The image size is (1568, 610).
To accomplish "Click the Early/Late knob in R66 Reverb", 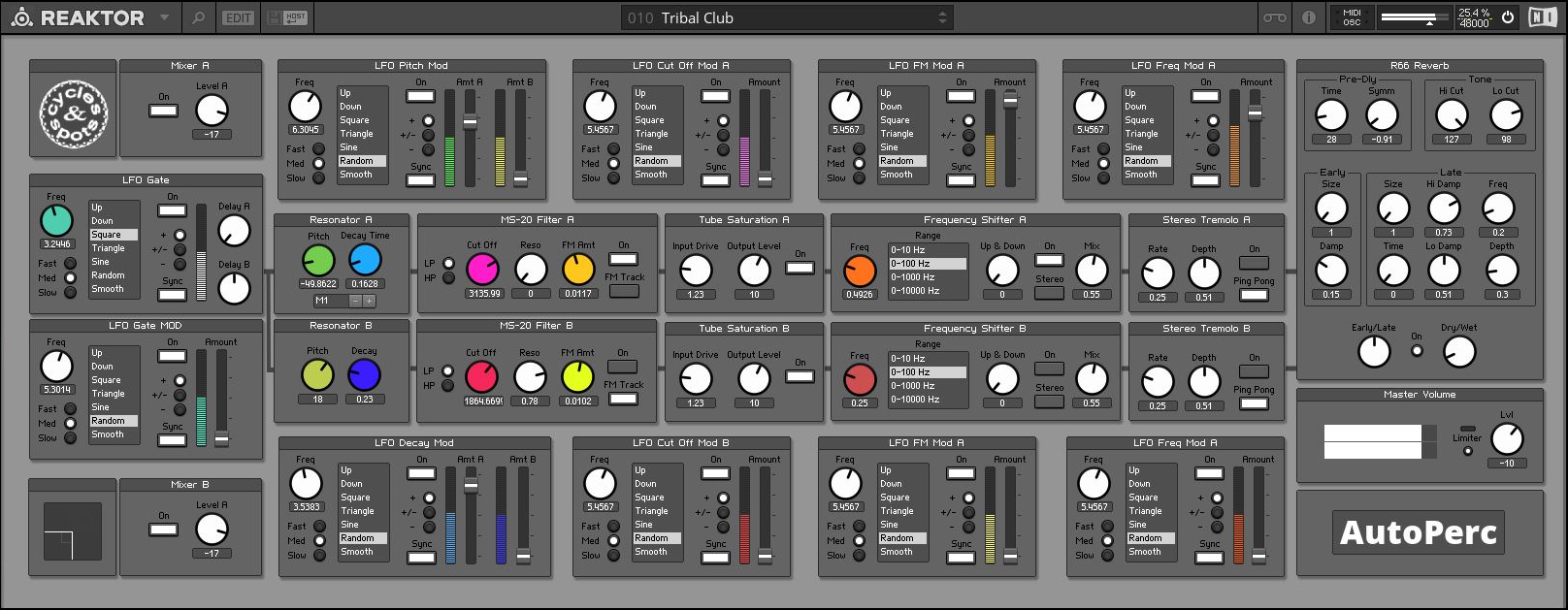I will point(1374,351).
